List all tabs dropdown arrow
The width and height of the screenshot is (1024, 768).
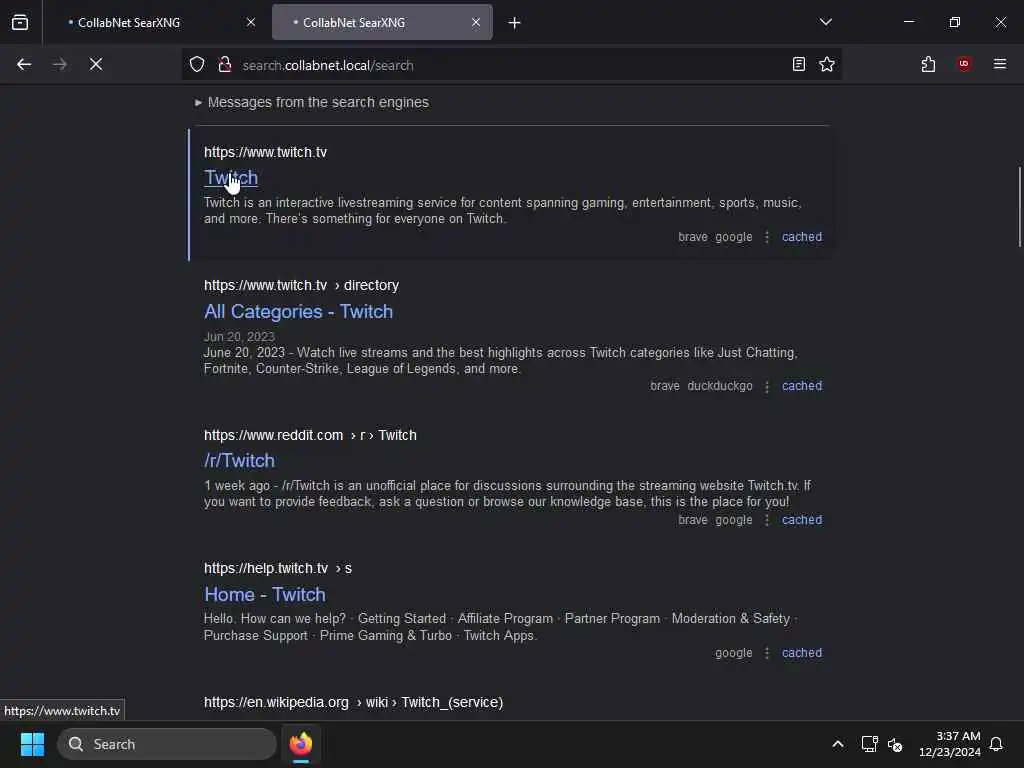click(825, 22)
